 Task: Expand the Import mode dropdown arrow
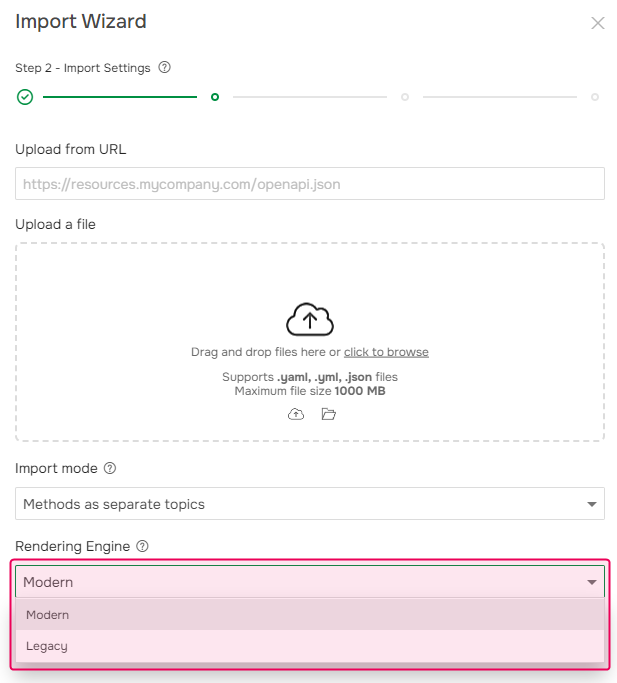pyautogui.click(x=592, y=504)
